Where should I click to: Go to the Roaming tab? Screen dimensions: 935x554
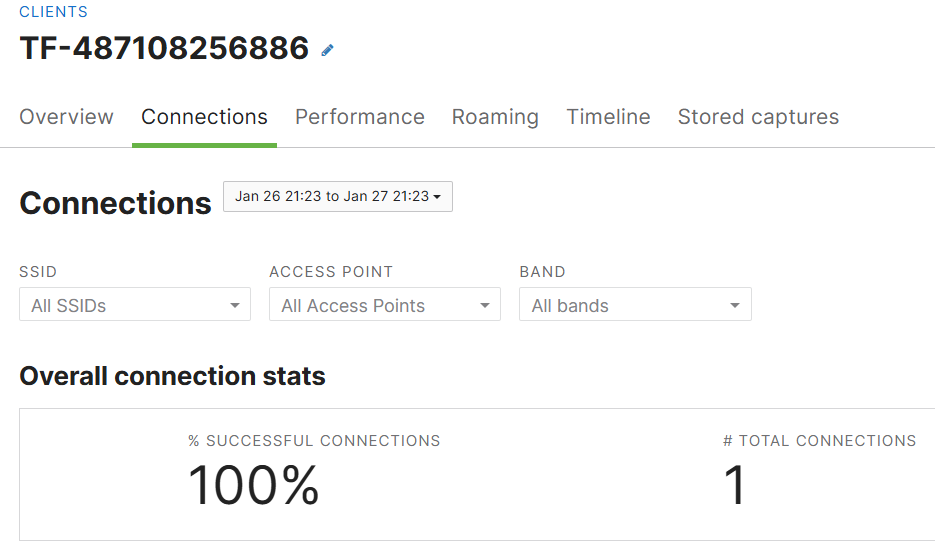(495, 117)
